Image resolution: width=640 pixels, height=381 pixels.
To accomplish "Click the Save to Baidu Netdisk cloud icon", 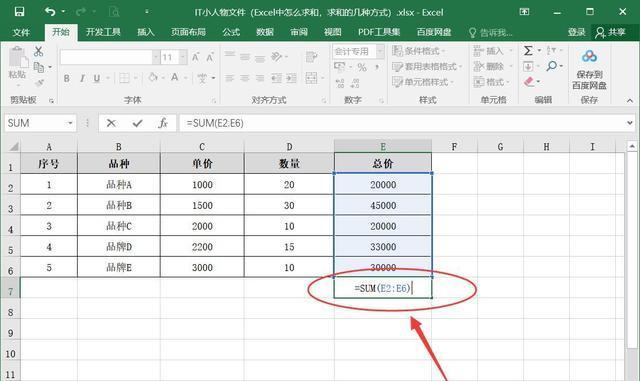I will (x=589, y=56).
